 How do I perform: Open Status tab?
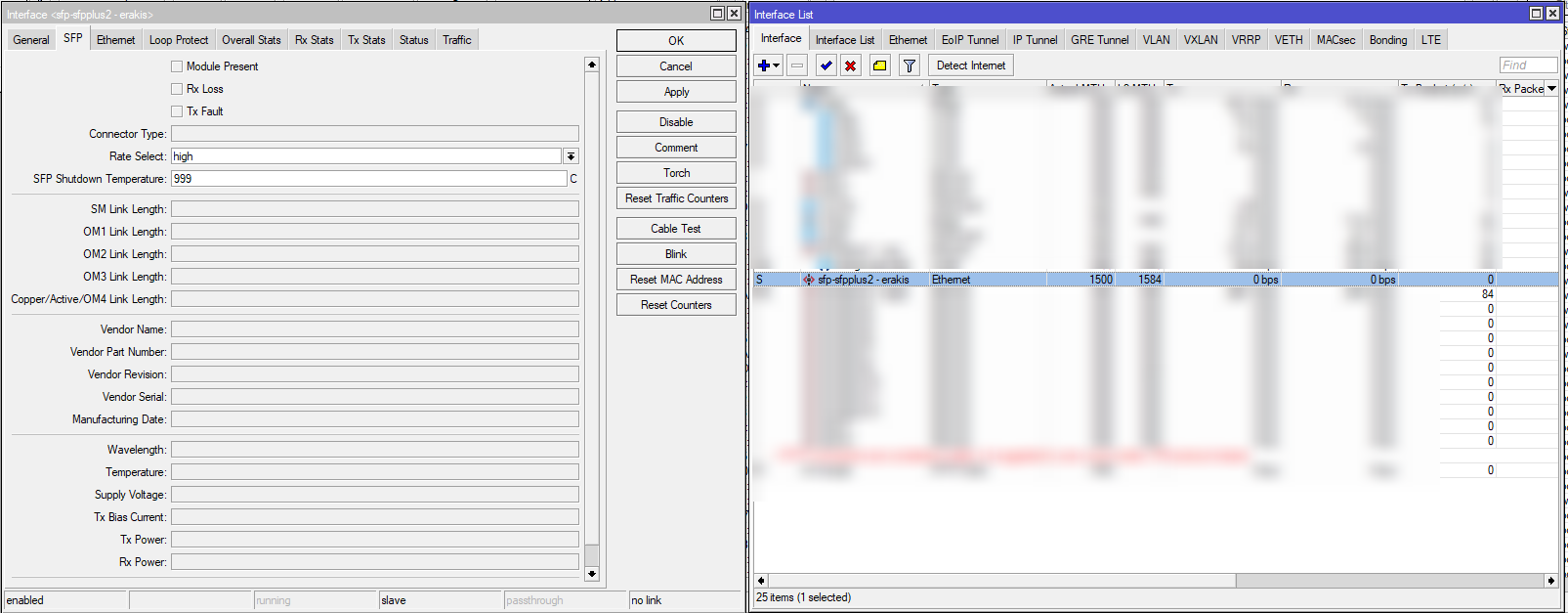pos(414,40)
